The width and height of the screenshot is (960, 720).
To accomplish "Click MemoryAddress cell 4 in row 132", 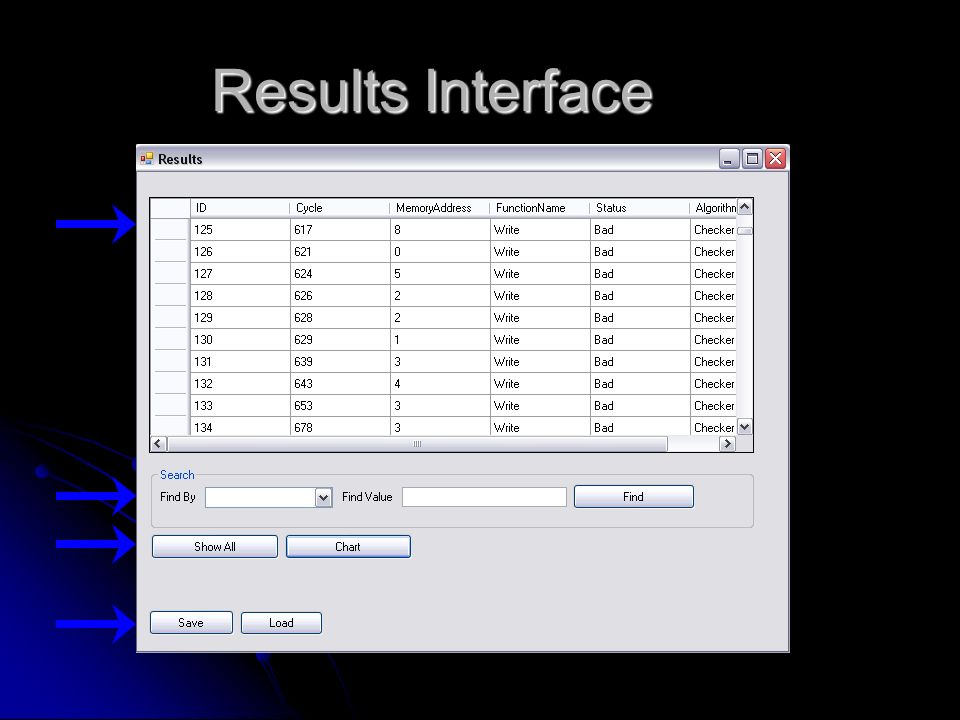I will [x=440, y=384].
